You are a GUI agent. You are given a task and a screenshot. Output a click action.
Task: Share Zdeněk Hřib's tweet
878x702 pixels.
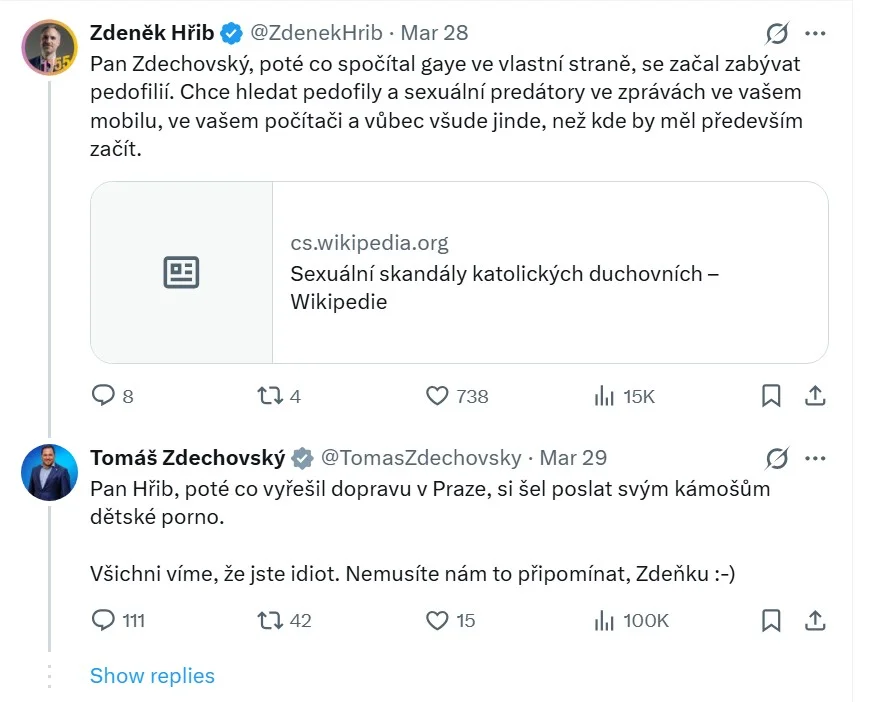[815, 396]
